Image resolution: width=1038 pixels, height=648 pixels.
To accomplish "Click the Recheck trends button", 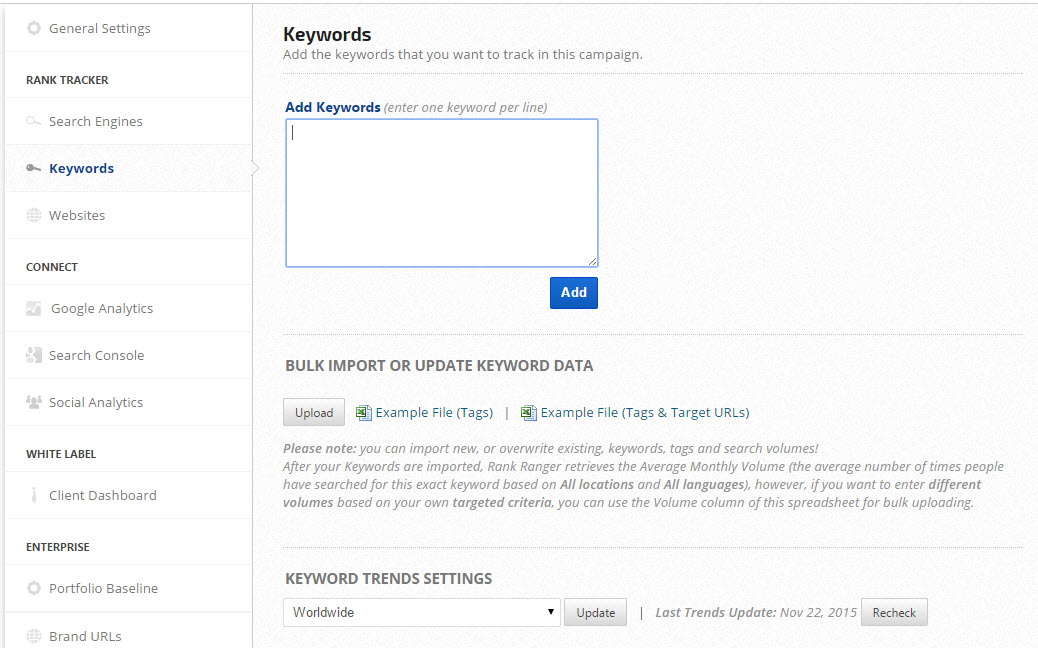I will [x=894, y=612].
